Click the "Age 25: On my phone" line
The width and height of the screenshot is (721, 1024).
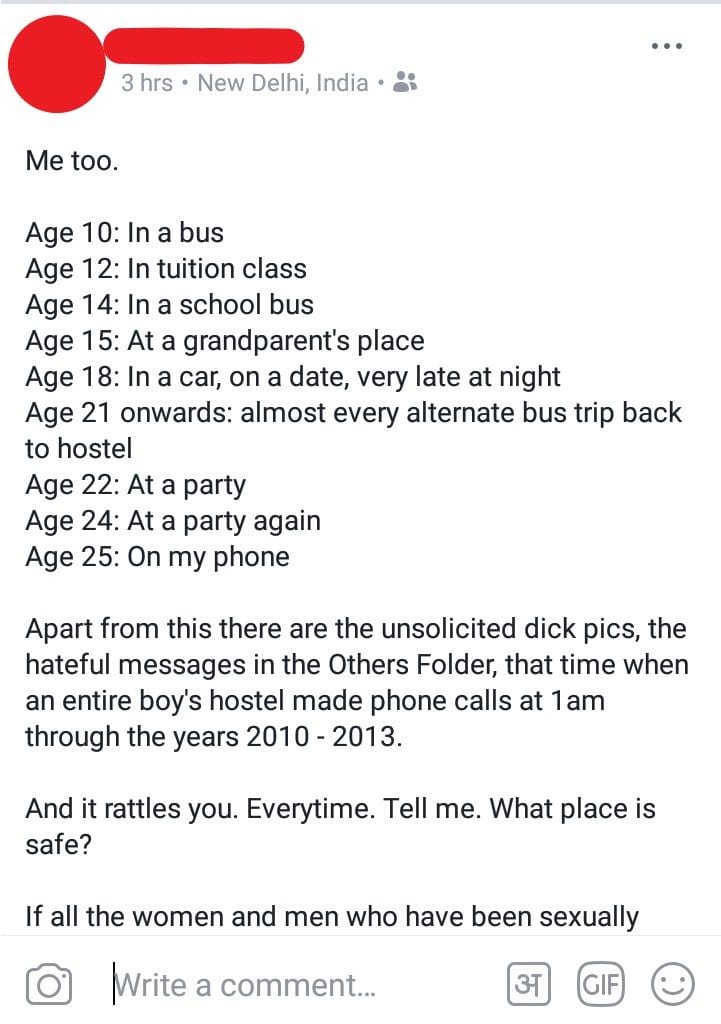point(158,557)
